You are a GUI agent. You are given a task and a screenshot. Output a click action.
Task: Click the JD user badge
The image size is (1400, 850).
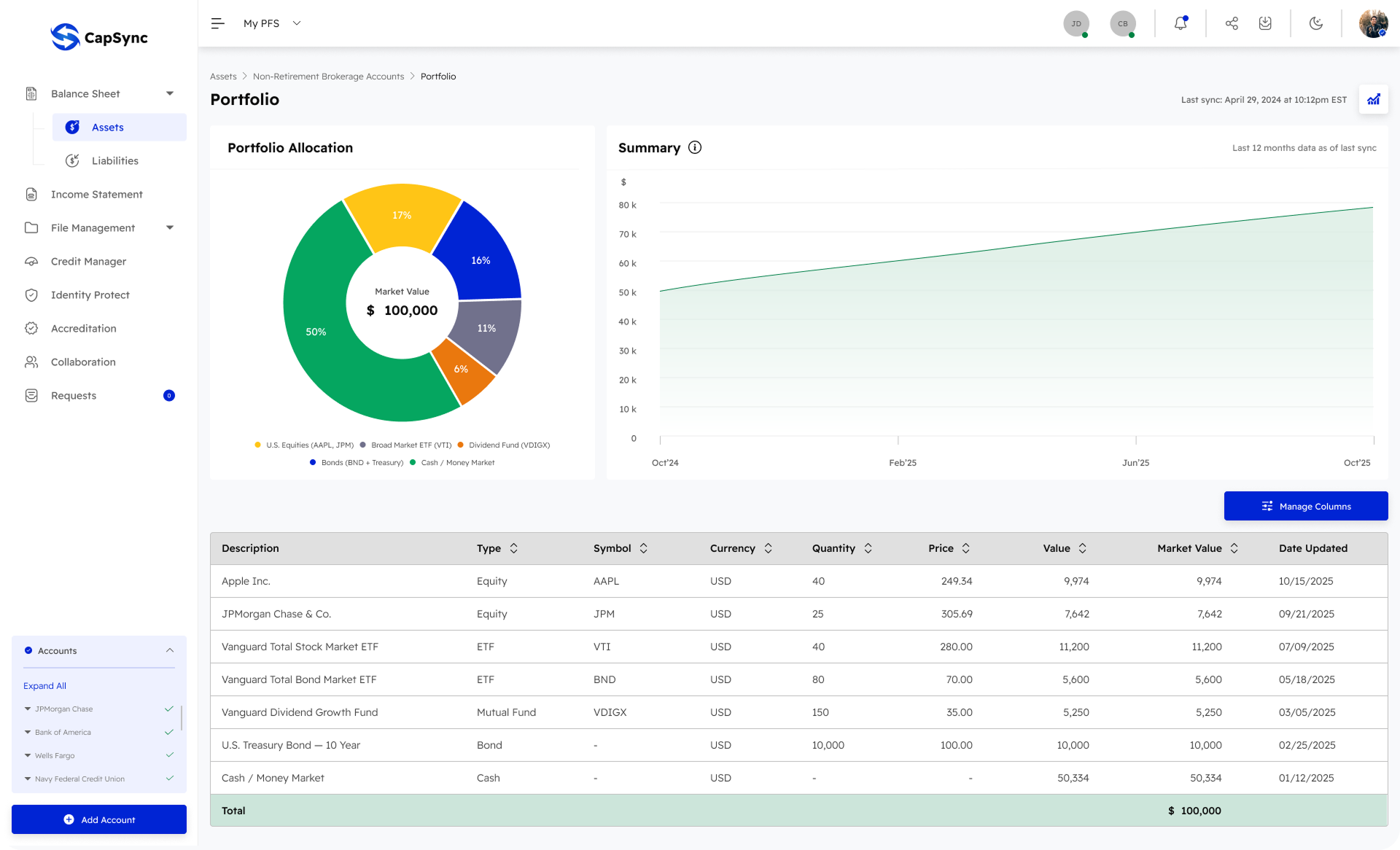[x=1076, y=23]
